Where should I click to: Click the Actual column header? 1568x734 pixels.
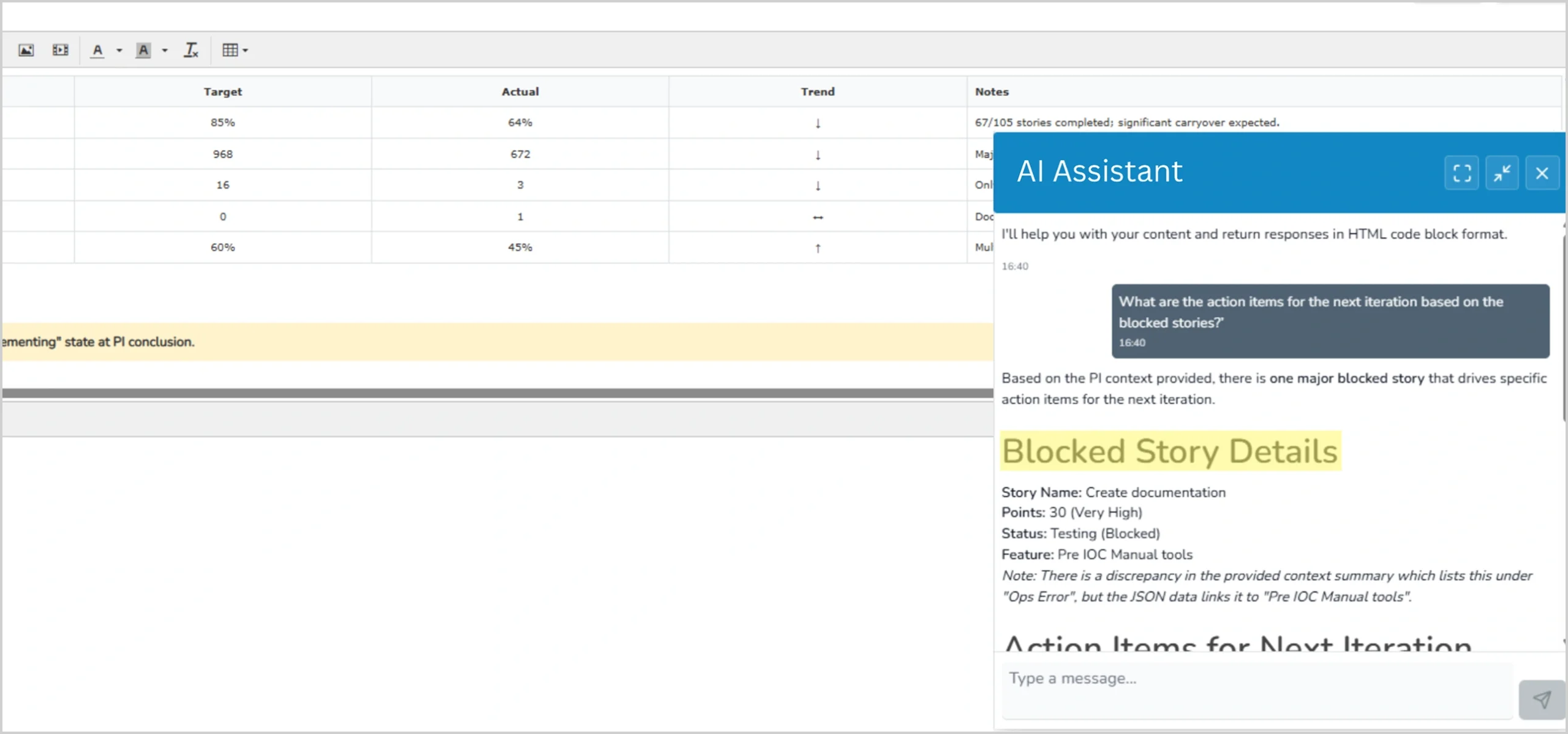[520, 92]
